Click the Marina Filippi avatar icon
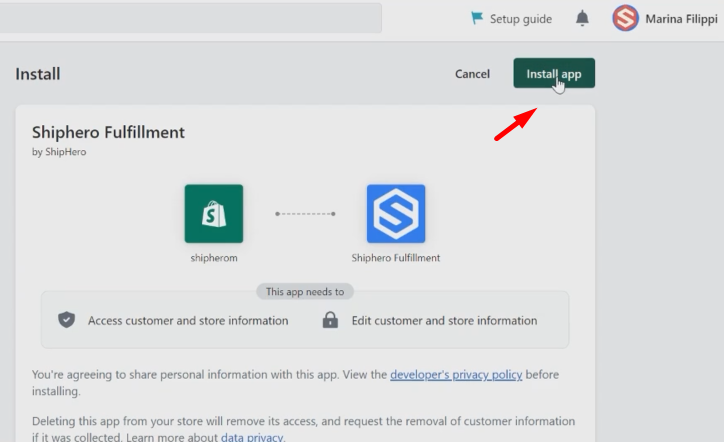This screenshot has height=442, width=724. click(x=625, y=18)
